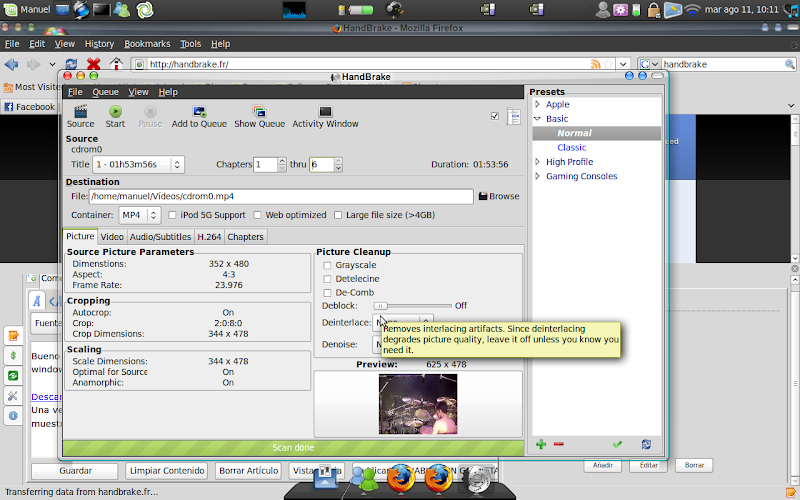
Task: Open the Facebook bookmark
Action: point(30,107)
